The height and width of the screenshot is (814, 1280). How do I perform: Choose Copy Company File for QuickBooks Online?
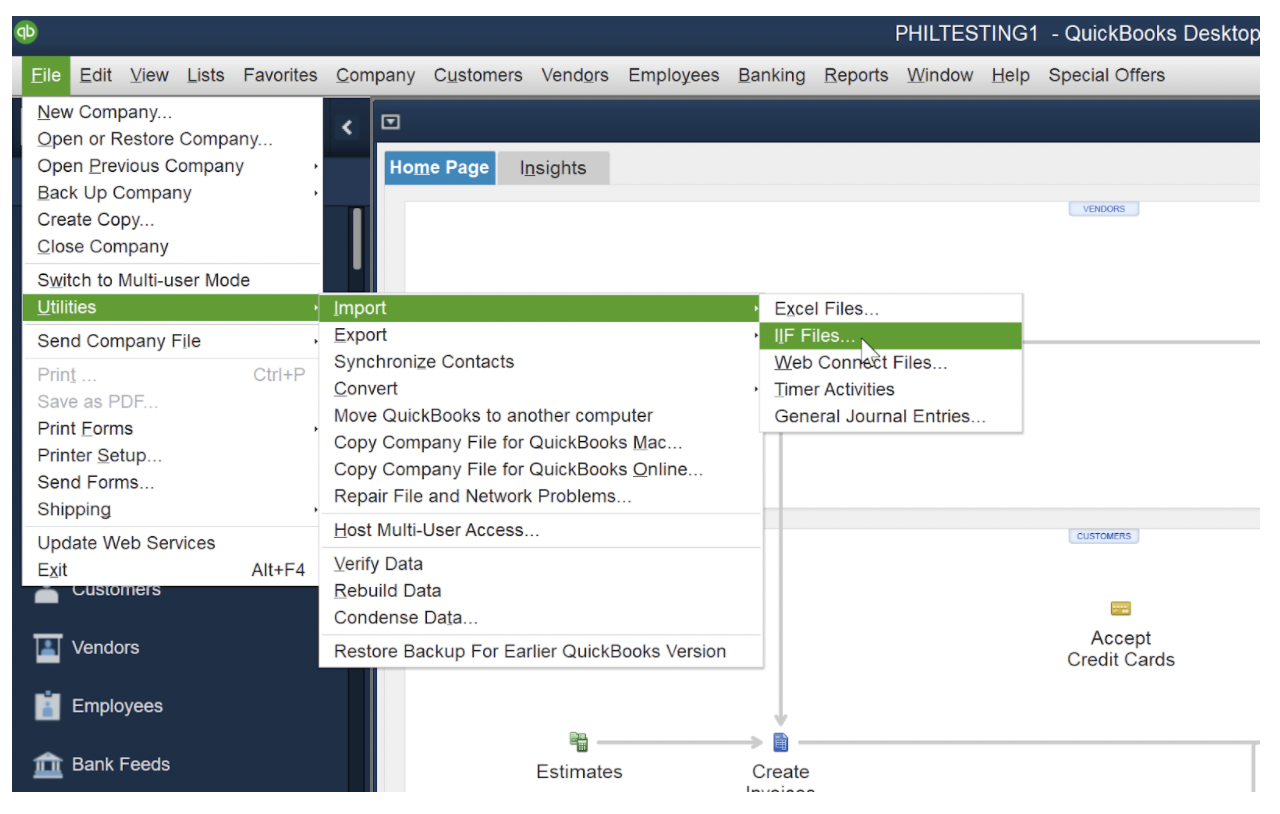pyautogui.click(x=541, y=469)
